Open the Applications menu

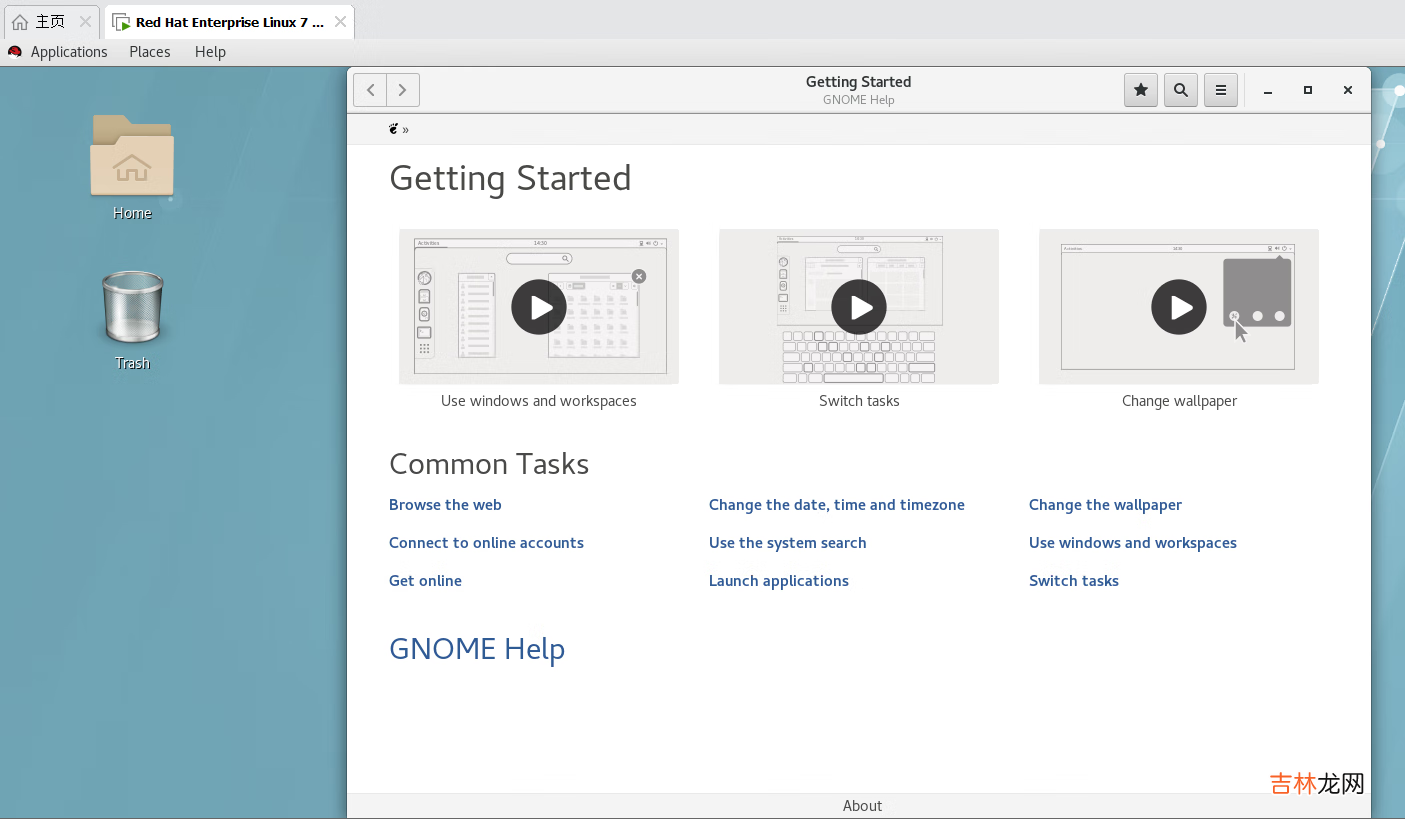point(68,52)
